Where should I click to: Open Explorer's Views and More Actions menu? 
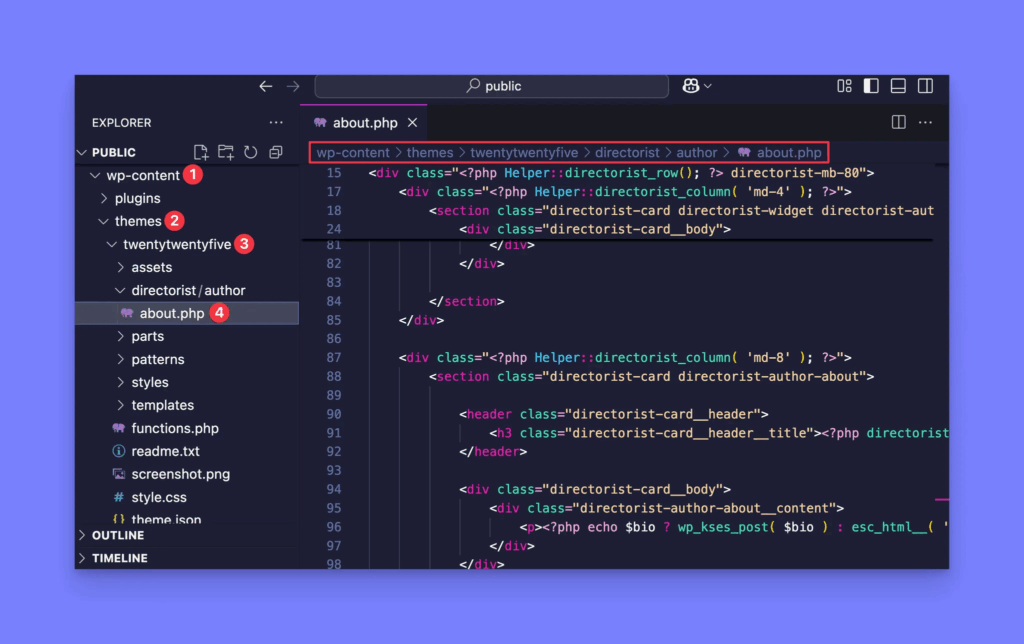276,123
